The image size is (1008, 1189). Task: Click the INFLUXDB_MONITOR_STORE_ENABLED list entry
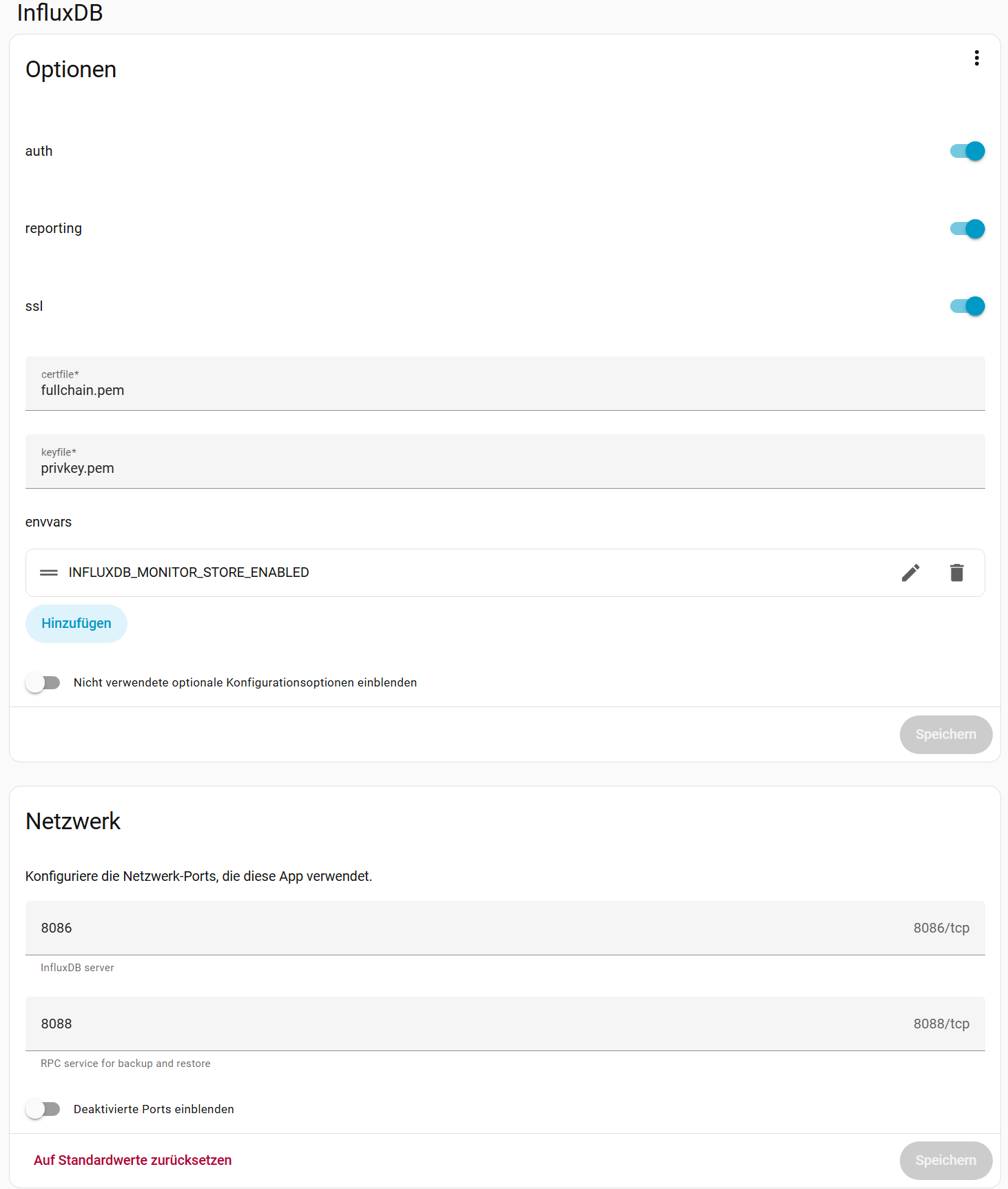(189, 573)
